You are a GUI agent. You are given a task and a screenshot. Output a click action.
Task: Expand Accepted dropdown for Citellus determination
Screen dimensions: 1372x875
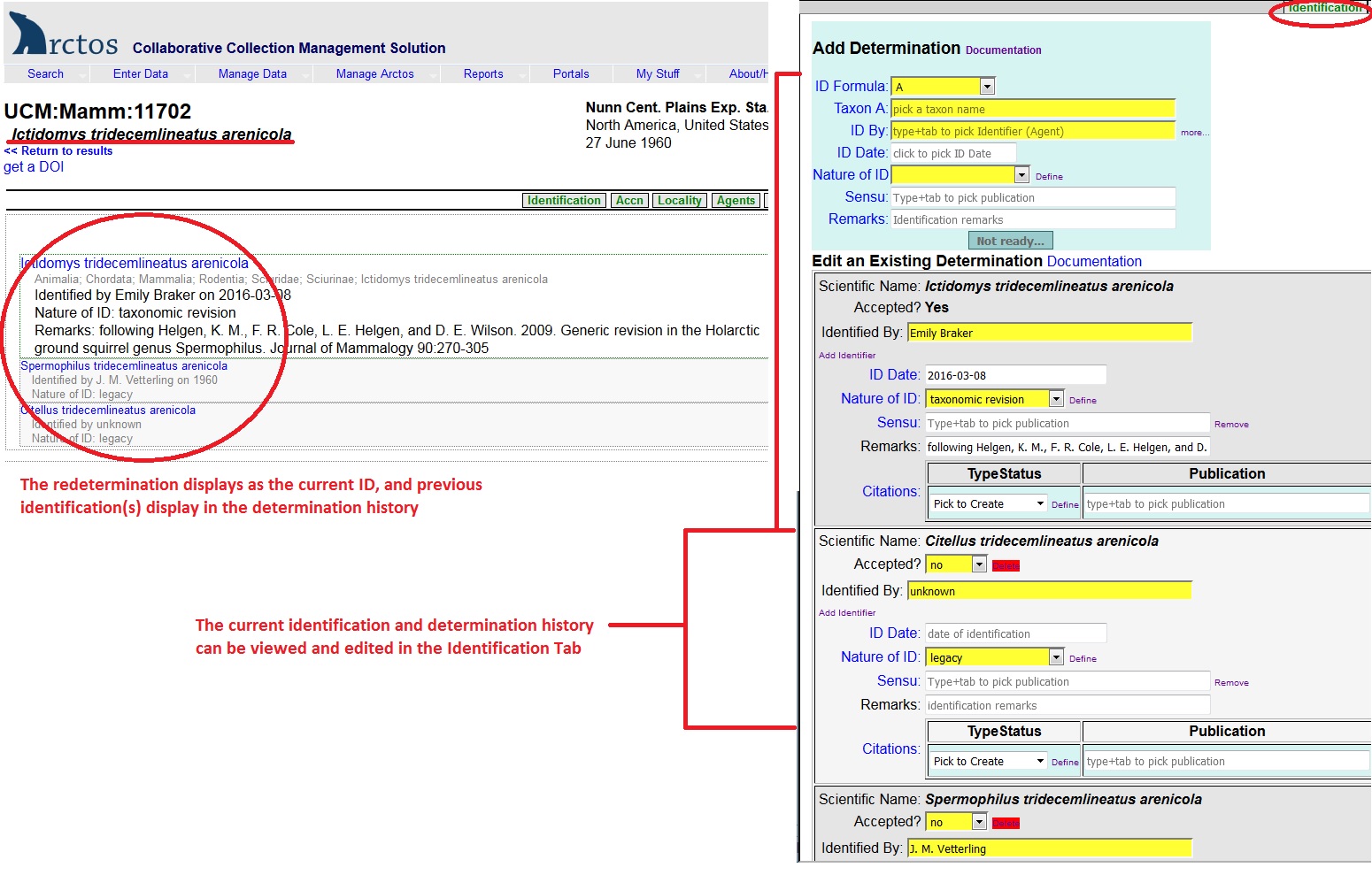pyautogui.click(x=956, y=564)
